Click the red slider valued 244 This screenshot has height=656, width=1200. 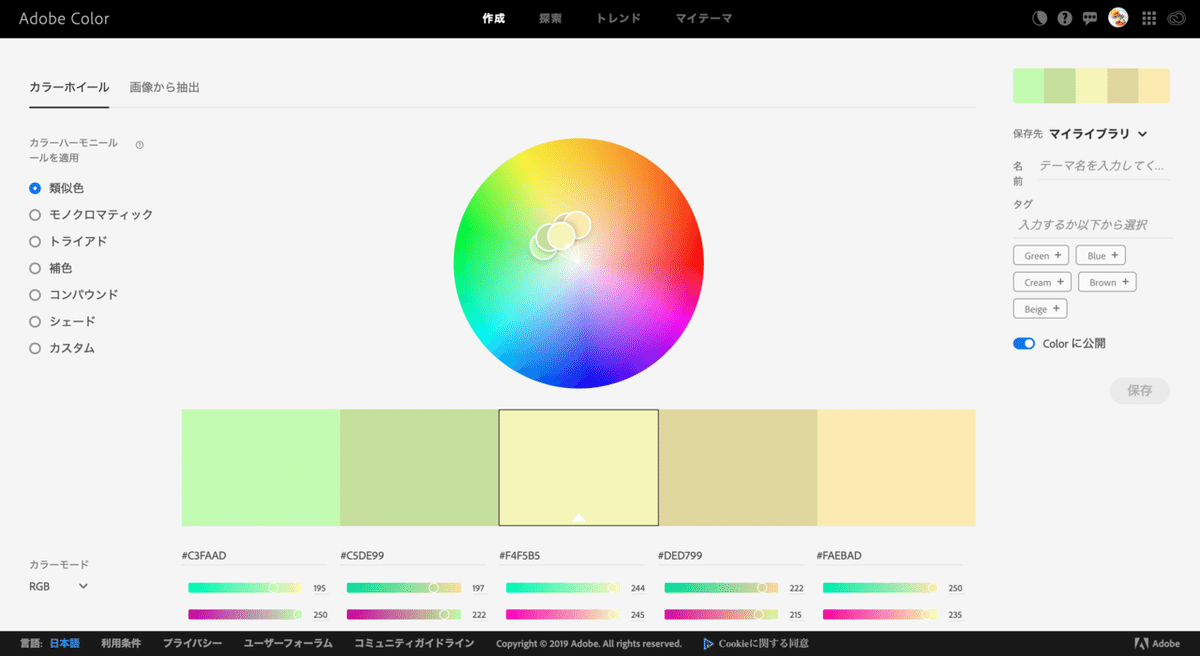tap(562, 588)
